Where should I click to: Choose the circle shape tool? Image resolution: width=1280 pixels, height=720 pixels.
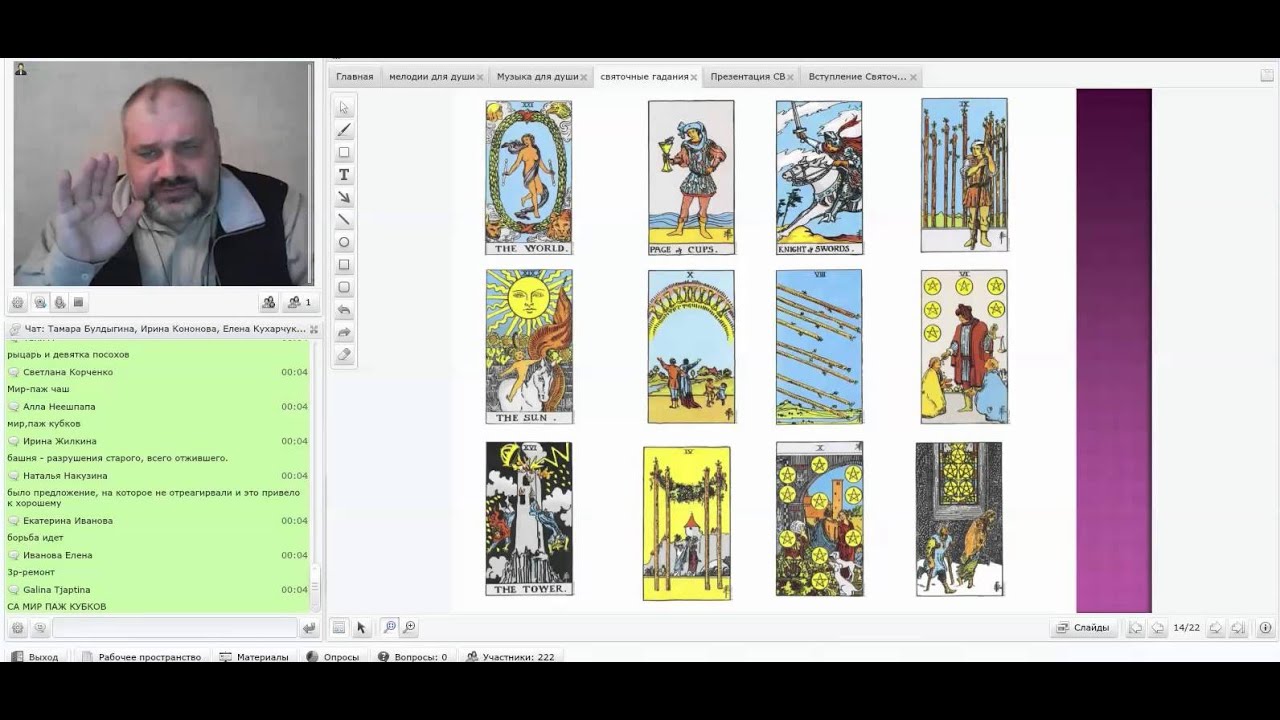pos(344,242)
